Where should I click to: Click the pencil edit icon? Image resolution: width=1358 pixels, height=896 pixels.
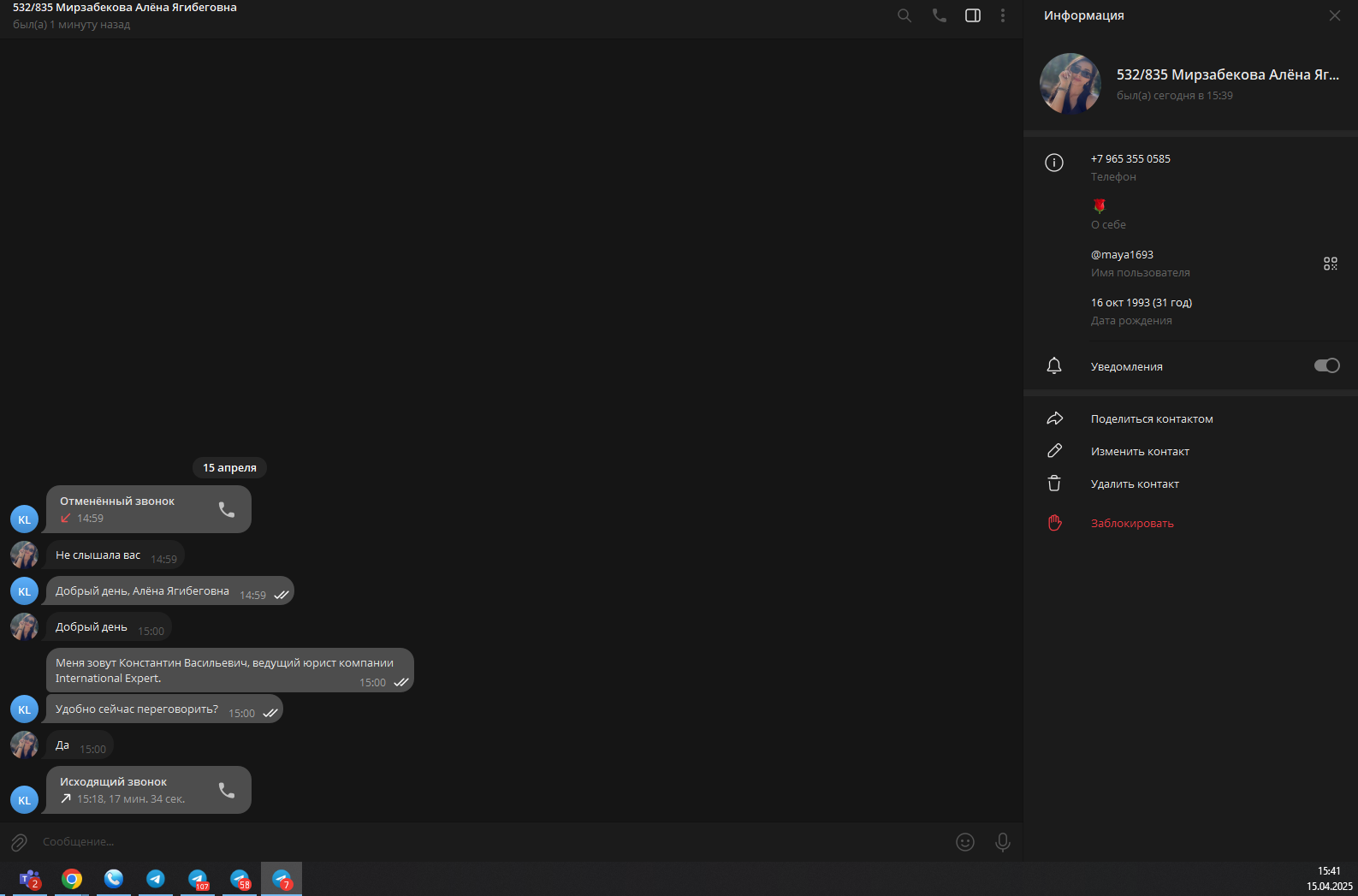[1054, 451]
